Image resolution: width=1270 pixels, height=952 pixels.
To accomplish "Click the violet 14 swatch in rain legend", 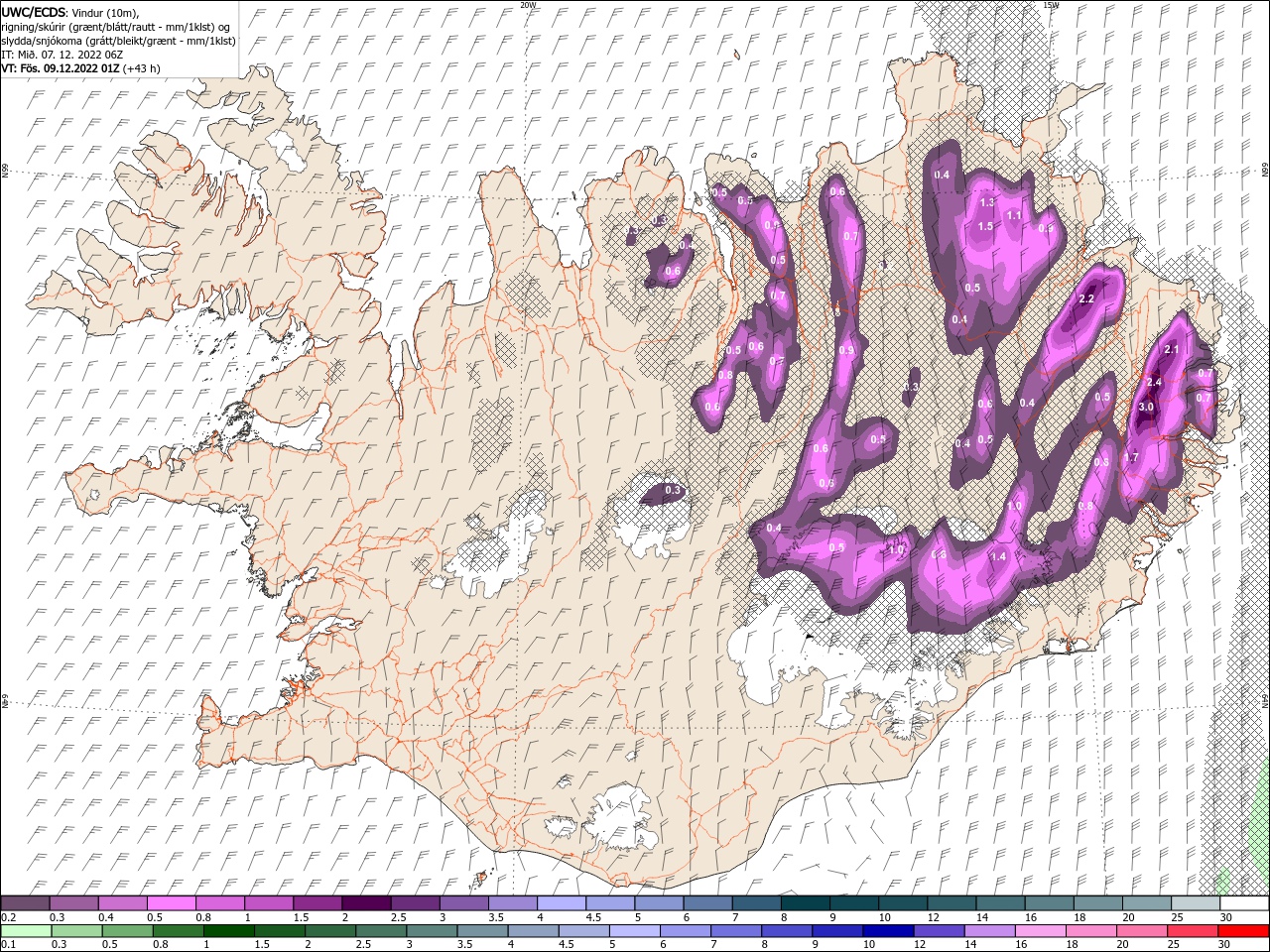I will pyautogui.click(x=989, y=931).
